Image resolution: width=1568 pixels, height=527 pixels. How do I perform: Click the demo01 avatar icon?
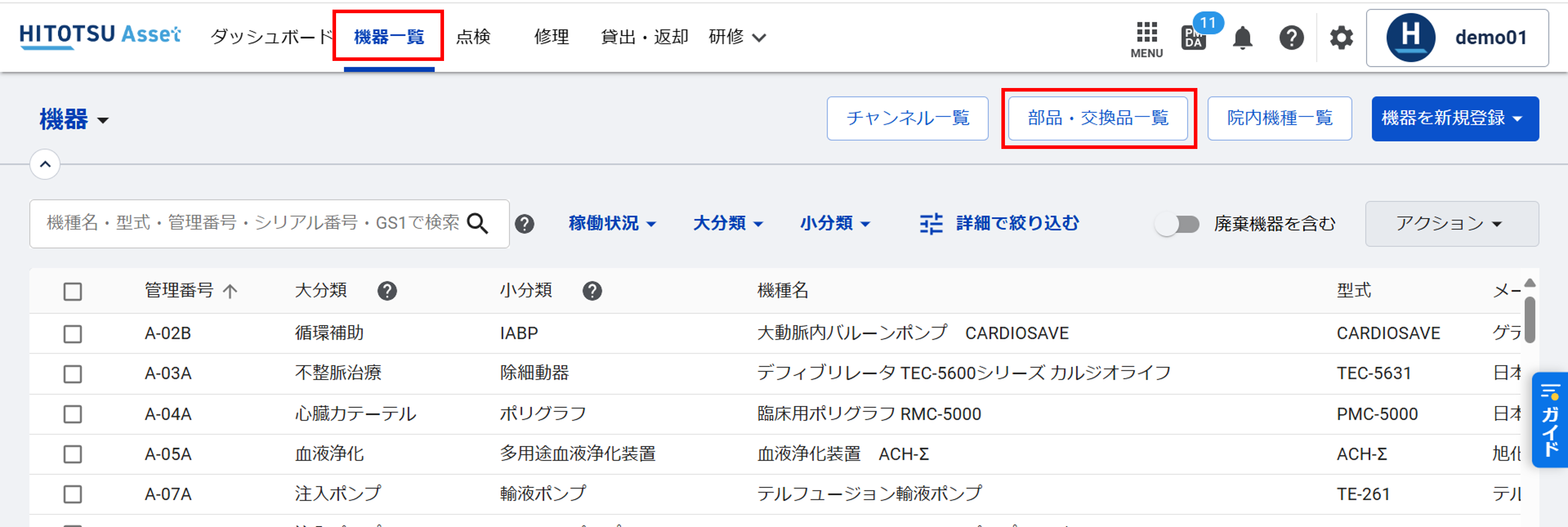(x=1410, y=38)
